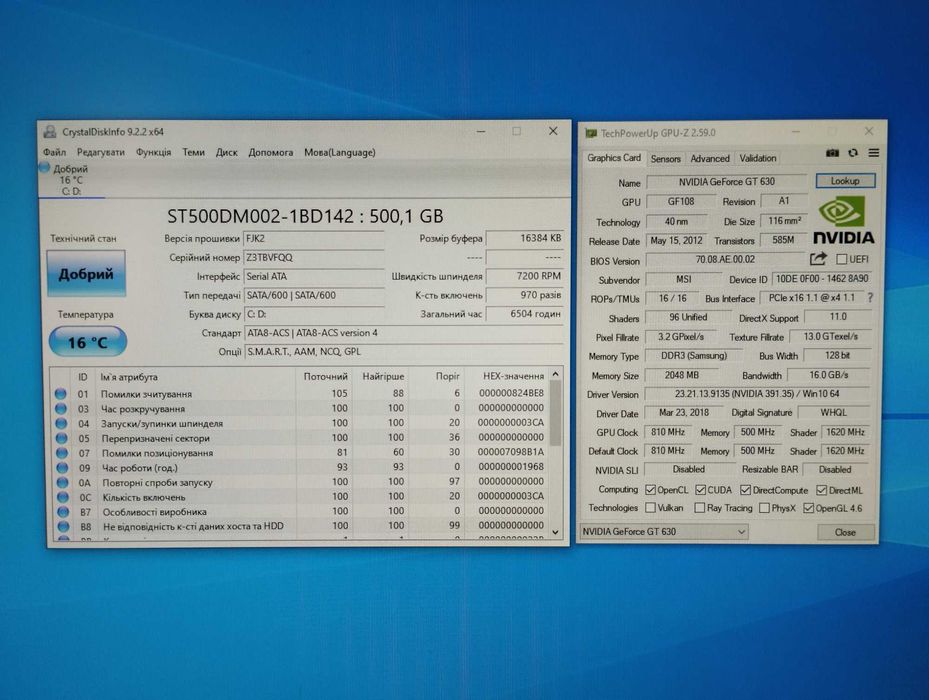The height and width of the screenshot is (700, 929).
Task: Click the BIOS Version value 70.08.AE.00.02
Action: click(x=725, y=260)
